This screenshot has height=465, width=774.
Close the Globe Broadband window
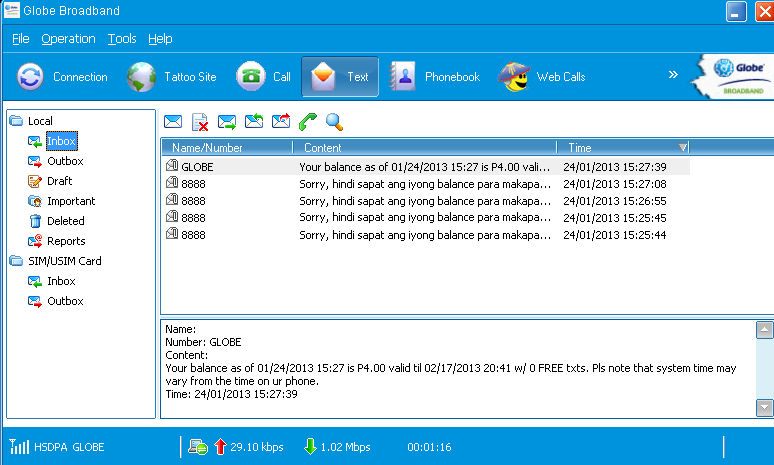coord(765,11)
